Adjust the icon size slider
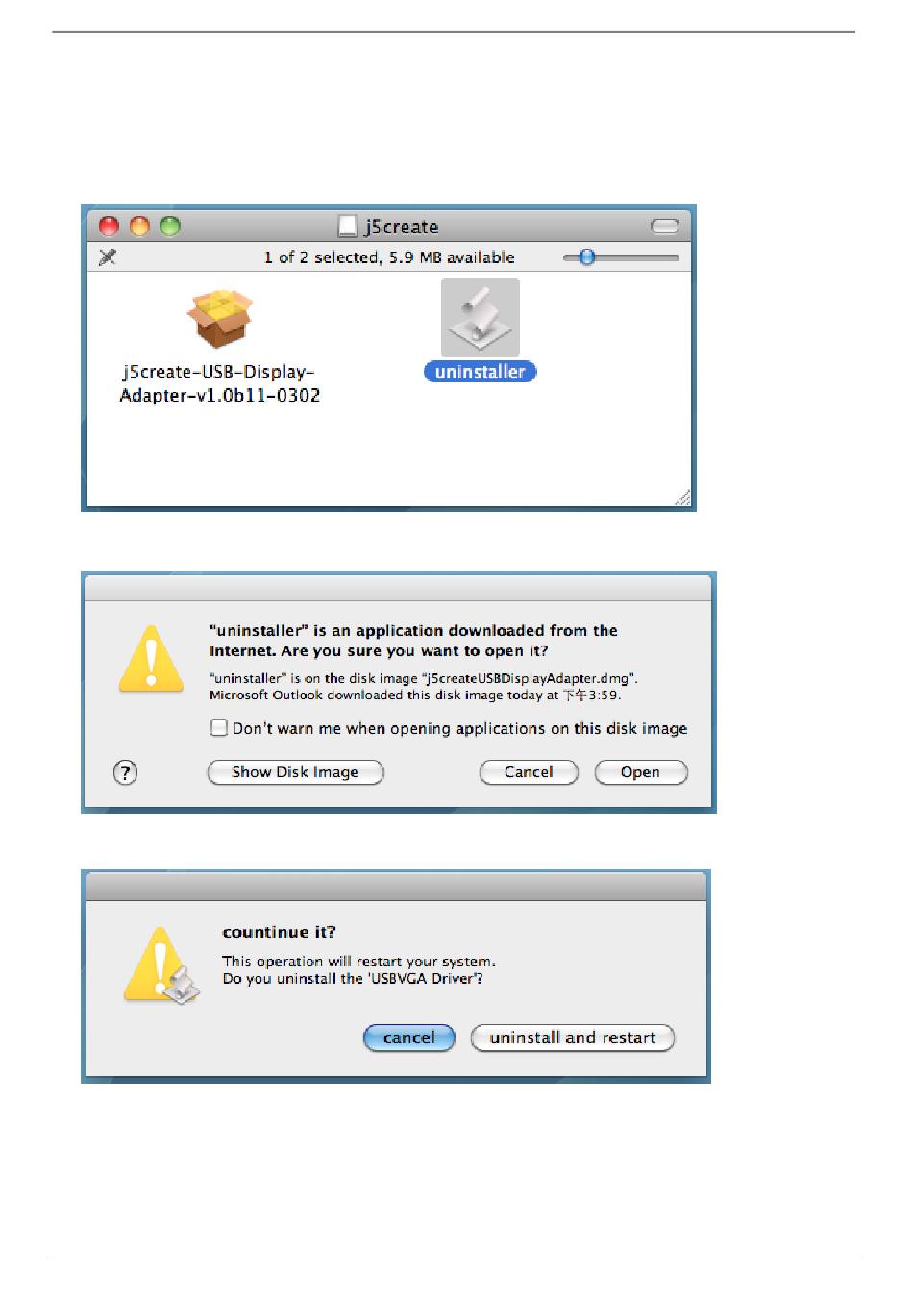Image resolution: width=913 pixels, height=1316 pixels. [621, 257]
